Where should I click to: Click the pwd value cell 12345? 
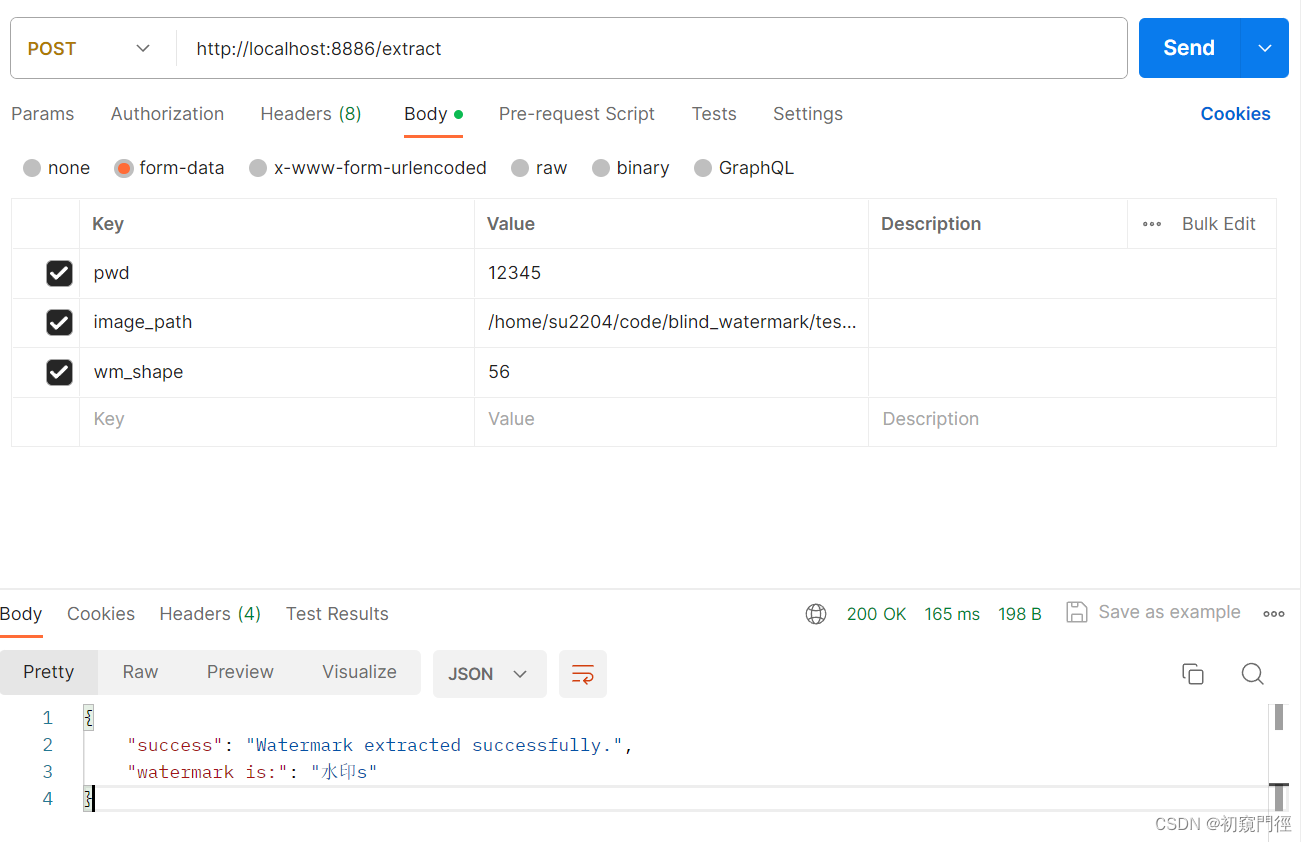point(671,273)
